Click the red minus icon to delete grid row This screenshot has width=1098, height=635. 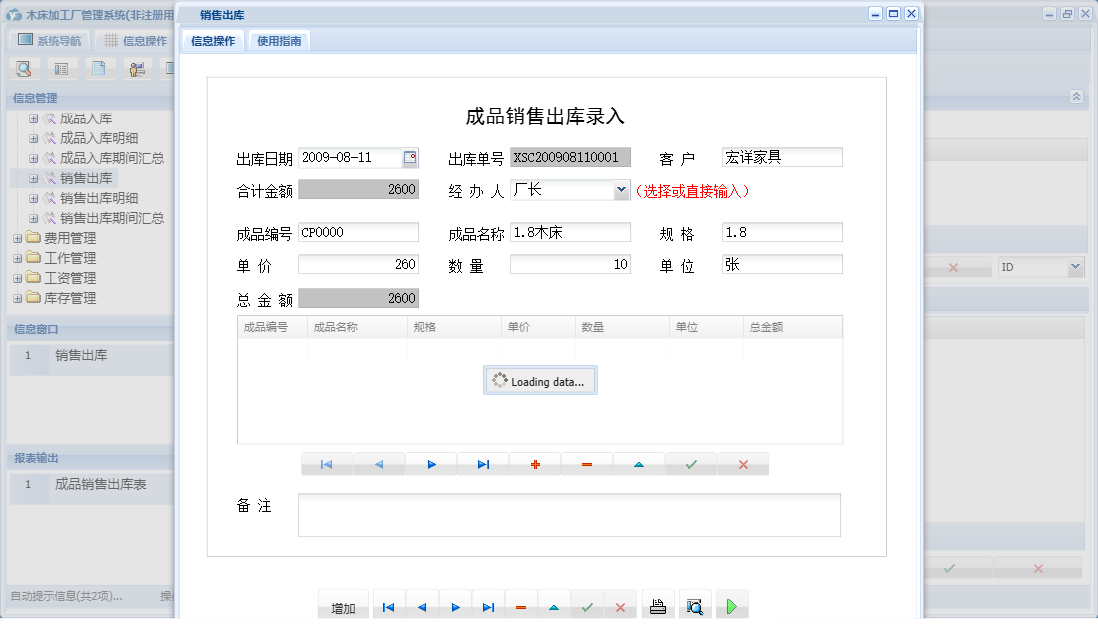587,464
